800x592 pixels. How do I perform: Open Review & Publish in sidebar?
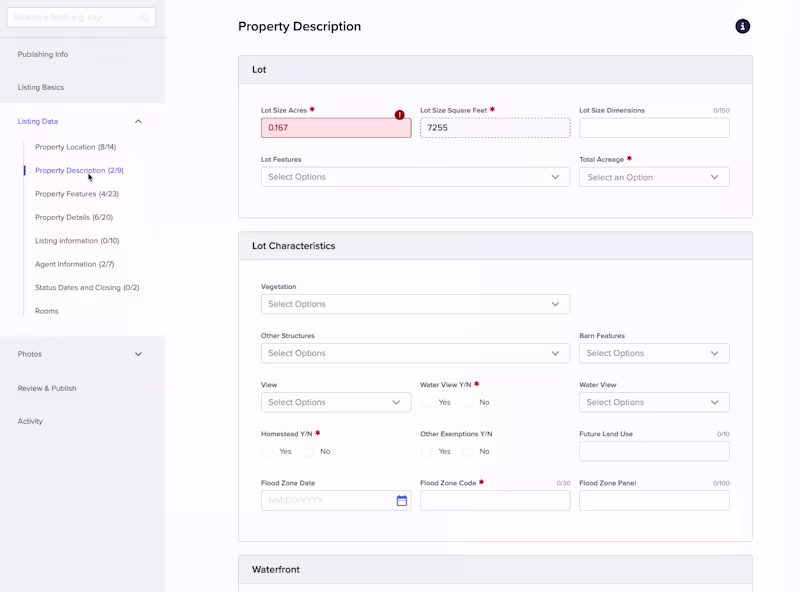pos(47,388)
